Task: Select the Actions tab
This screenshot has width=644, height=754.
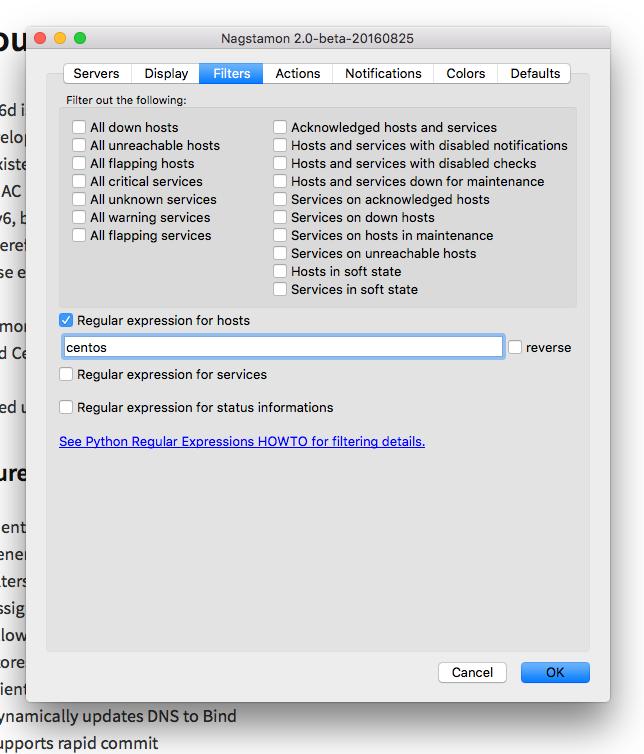Action: (x=298, y=73)
